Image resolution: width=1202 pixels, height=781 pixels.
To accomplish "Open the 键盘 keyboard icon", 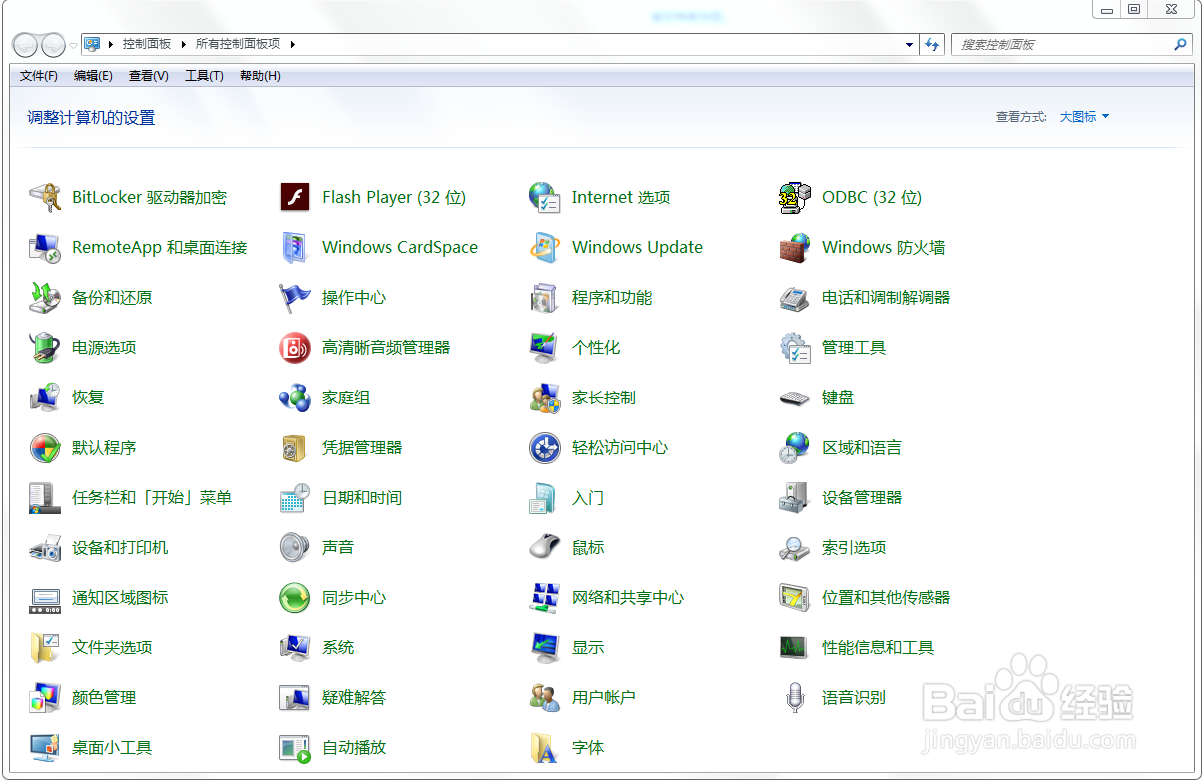I will pyautogui.click(x=795, y=397).
